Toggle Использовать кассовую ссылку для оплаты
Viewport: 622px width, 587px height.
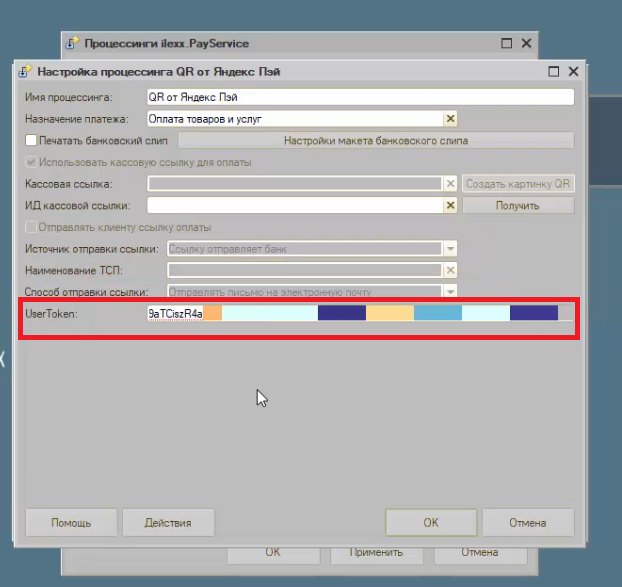click(x=31, y=162)
